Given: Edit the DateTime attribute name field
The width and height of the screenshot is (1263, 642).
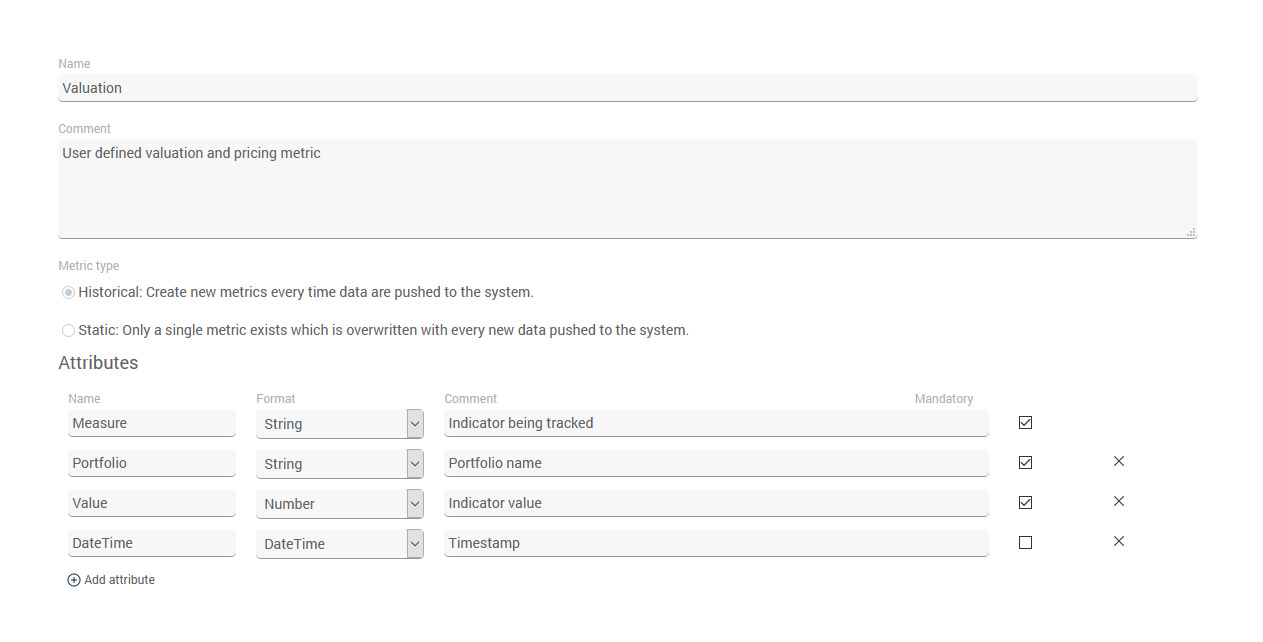Looking at the screenshot, I should click(152, 543).
